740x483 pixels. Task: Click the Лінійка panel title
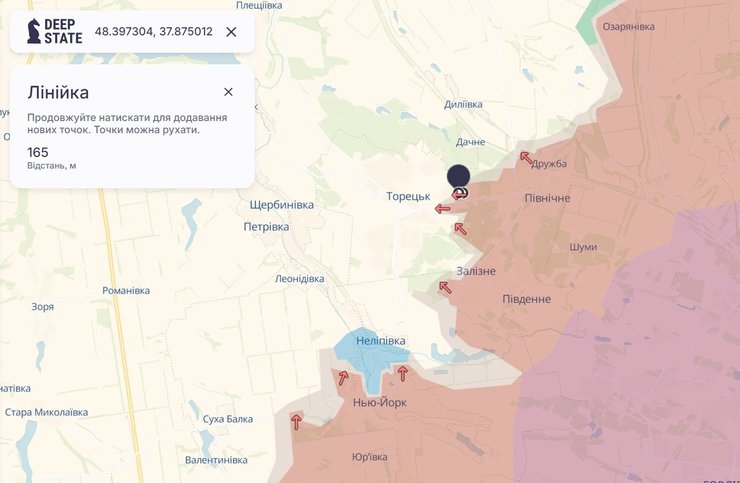click(58, 93)
